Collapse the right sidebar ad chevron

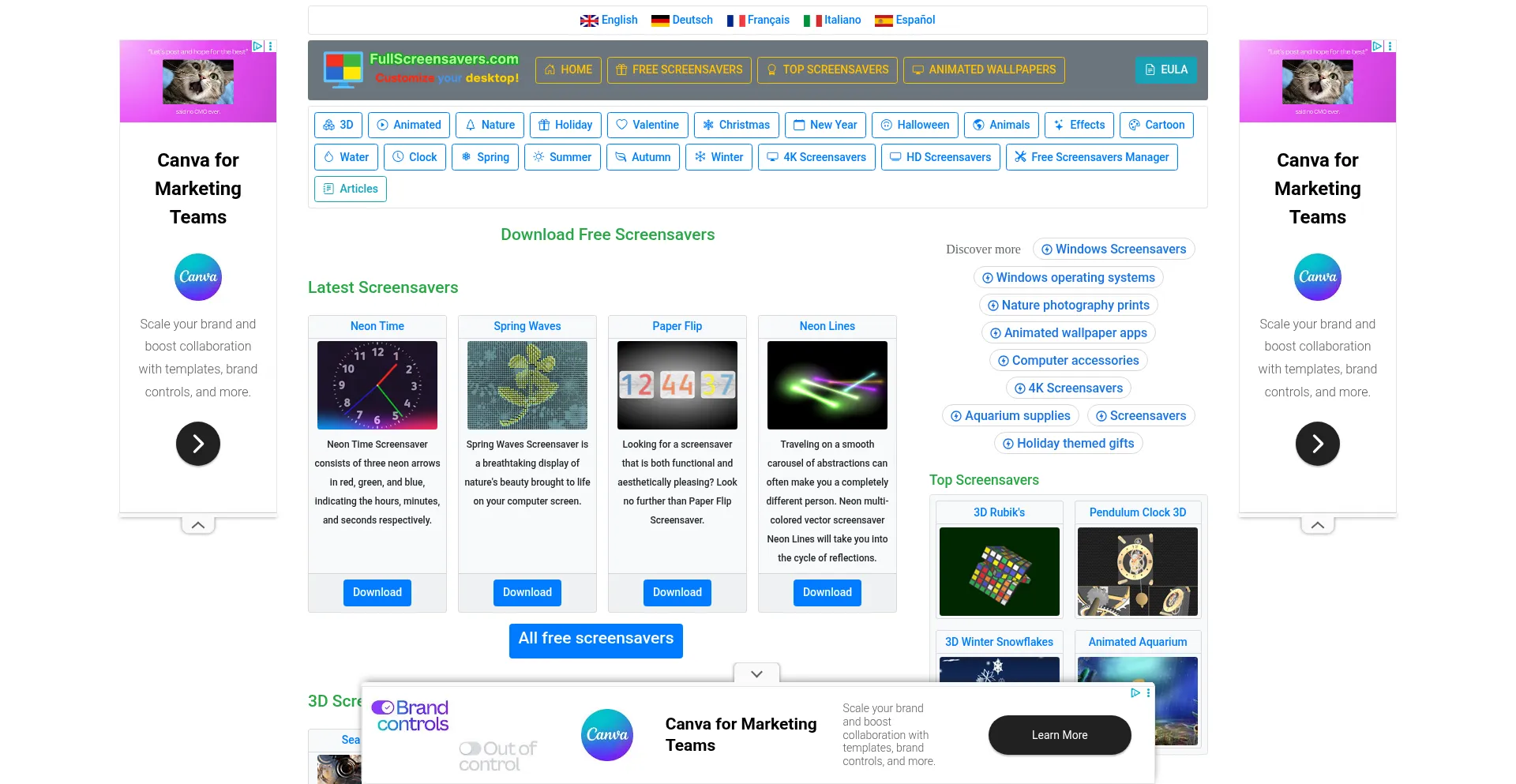1317,525
